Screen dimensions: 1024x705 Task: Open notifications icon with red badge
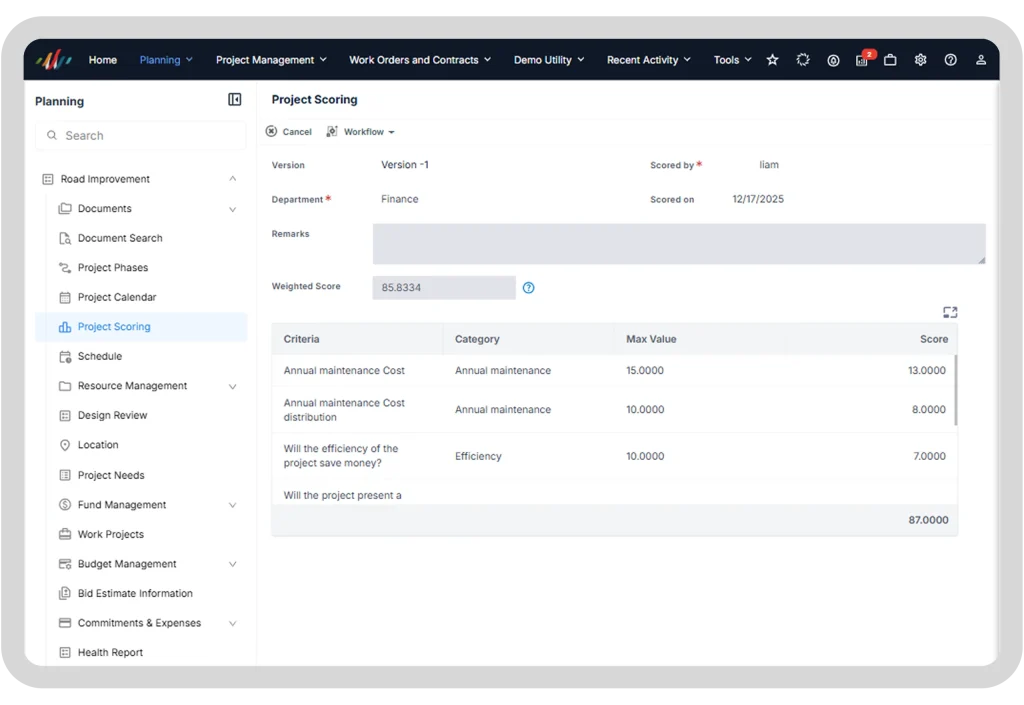[x=863, y=59]
